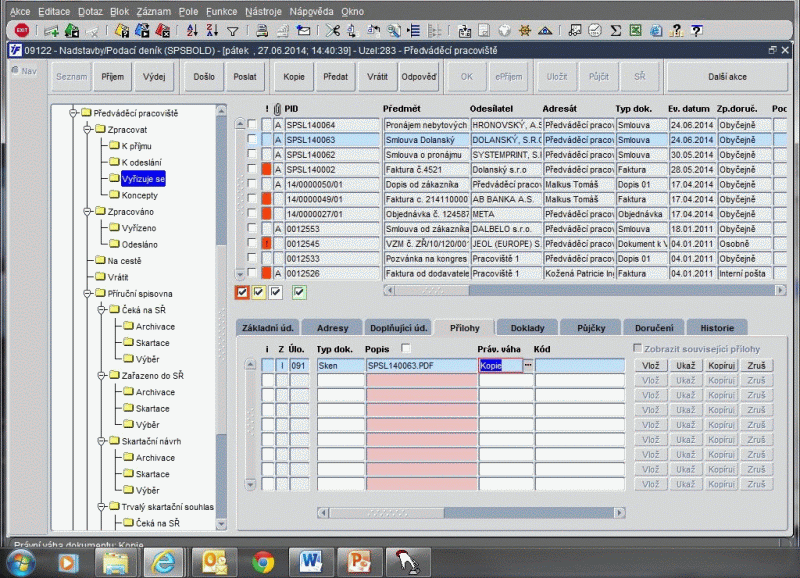Tick the checkbox for row SPSL140002
The width and height of the screenshot is (800, 578).
tap(252, 168)
